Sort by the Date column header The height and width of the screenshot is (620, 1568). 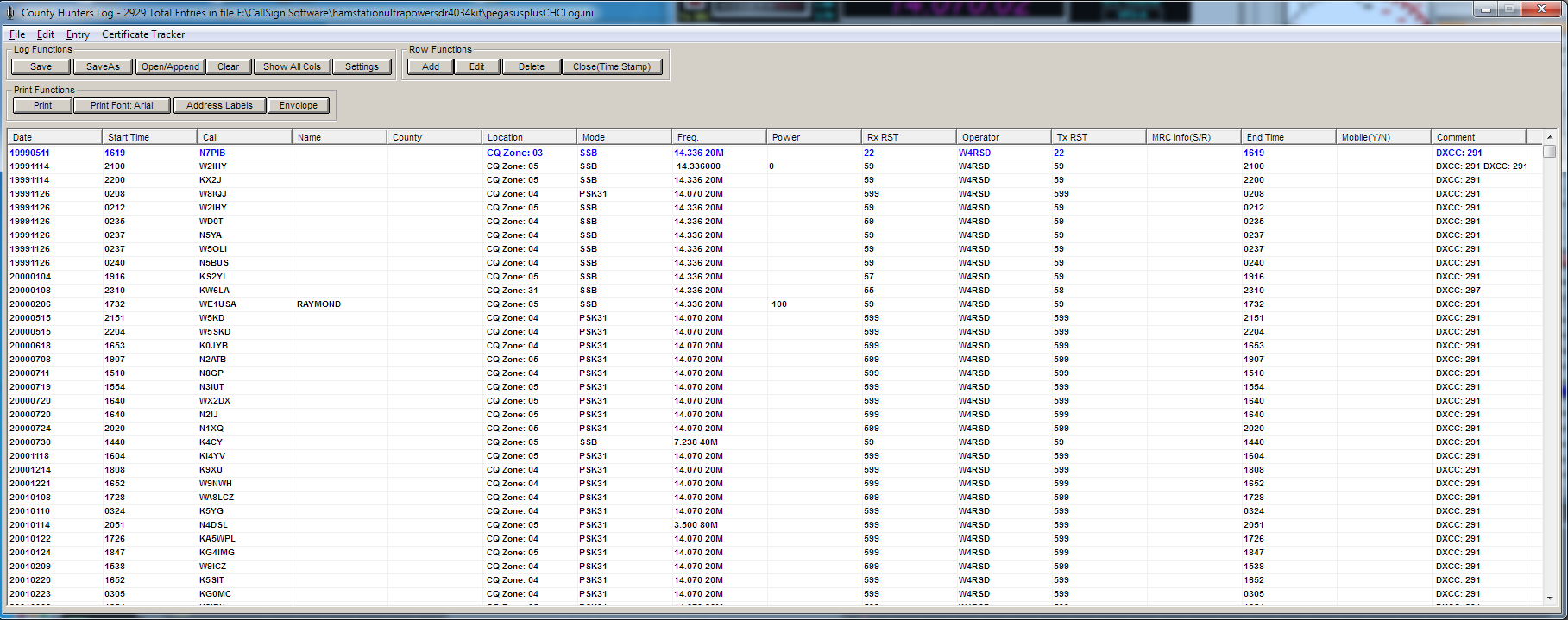55,137
